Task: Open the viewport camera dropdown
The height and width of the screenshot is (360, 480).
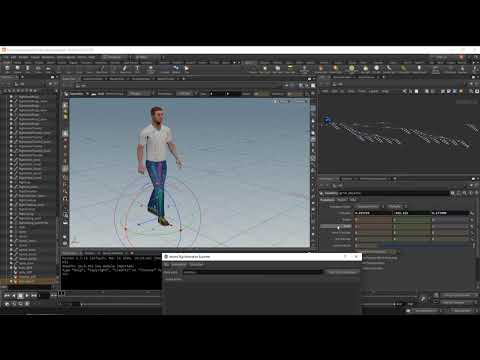Action: coord(300,101)
